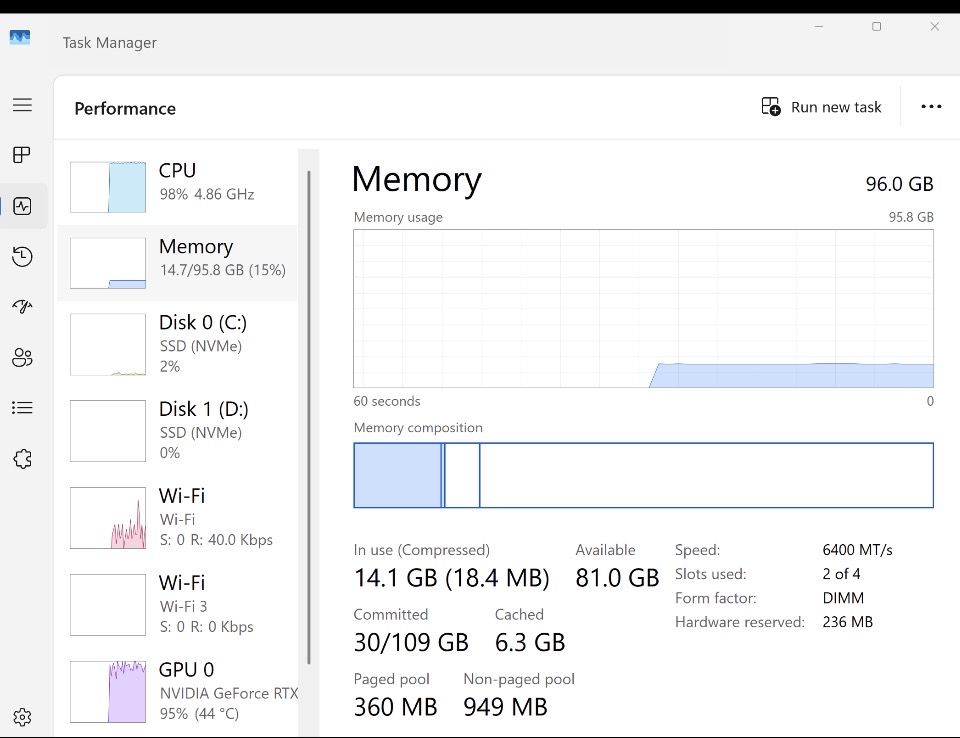Open the hamburger navigation menu

(x=22, y=105)
